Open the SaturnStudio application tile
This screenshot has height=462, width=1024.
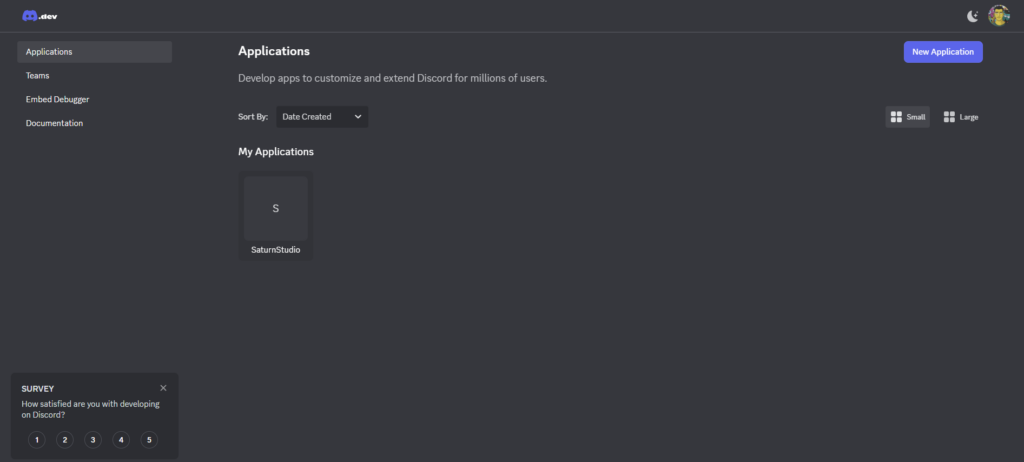pos(276,209)
